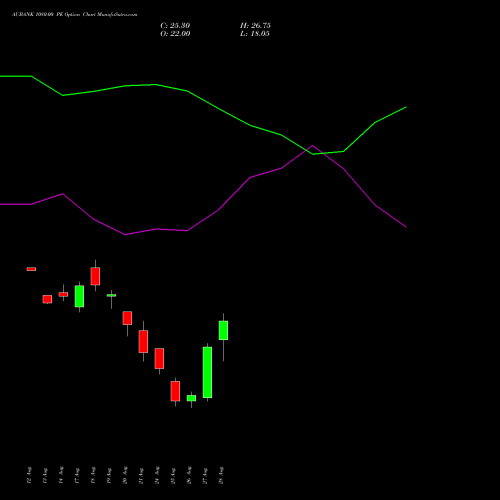Select the 28 Aug date label
This screenshot has width=500, height=500.
[x=221, y=475]
